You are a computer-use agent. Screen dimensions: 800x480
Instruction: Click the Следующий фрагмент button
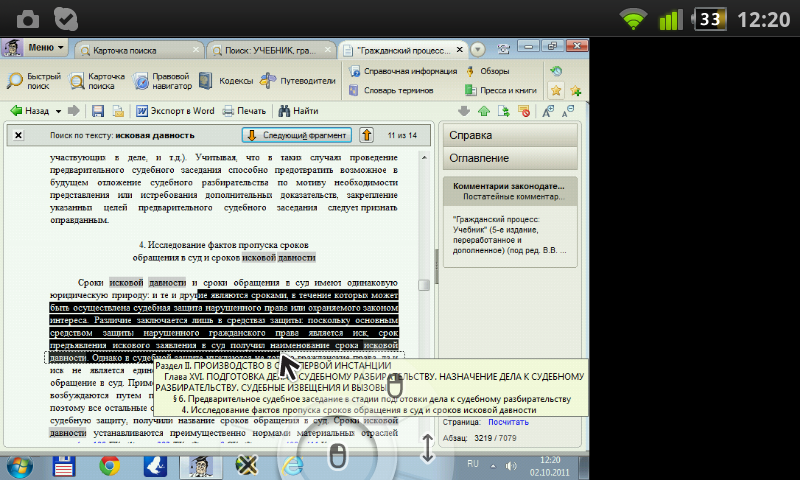pos(296,135)
